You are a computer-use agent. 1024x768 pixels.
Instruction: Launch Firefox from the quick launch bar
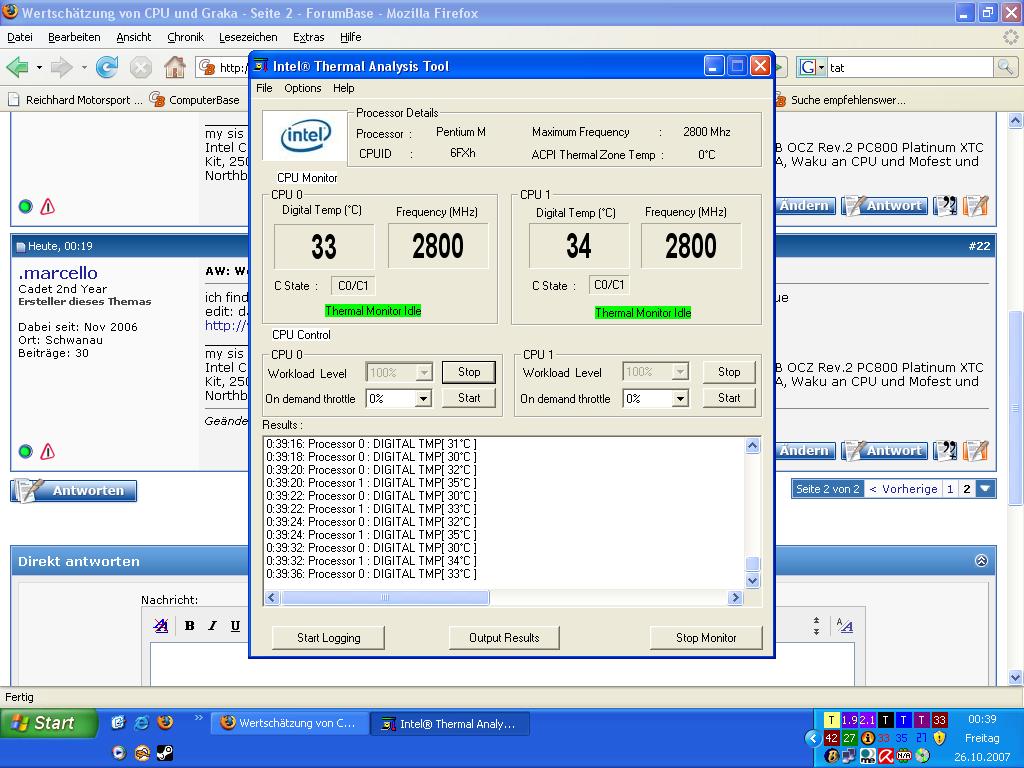(x=165, y=722)
